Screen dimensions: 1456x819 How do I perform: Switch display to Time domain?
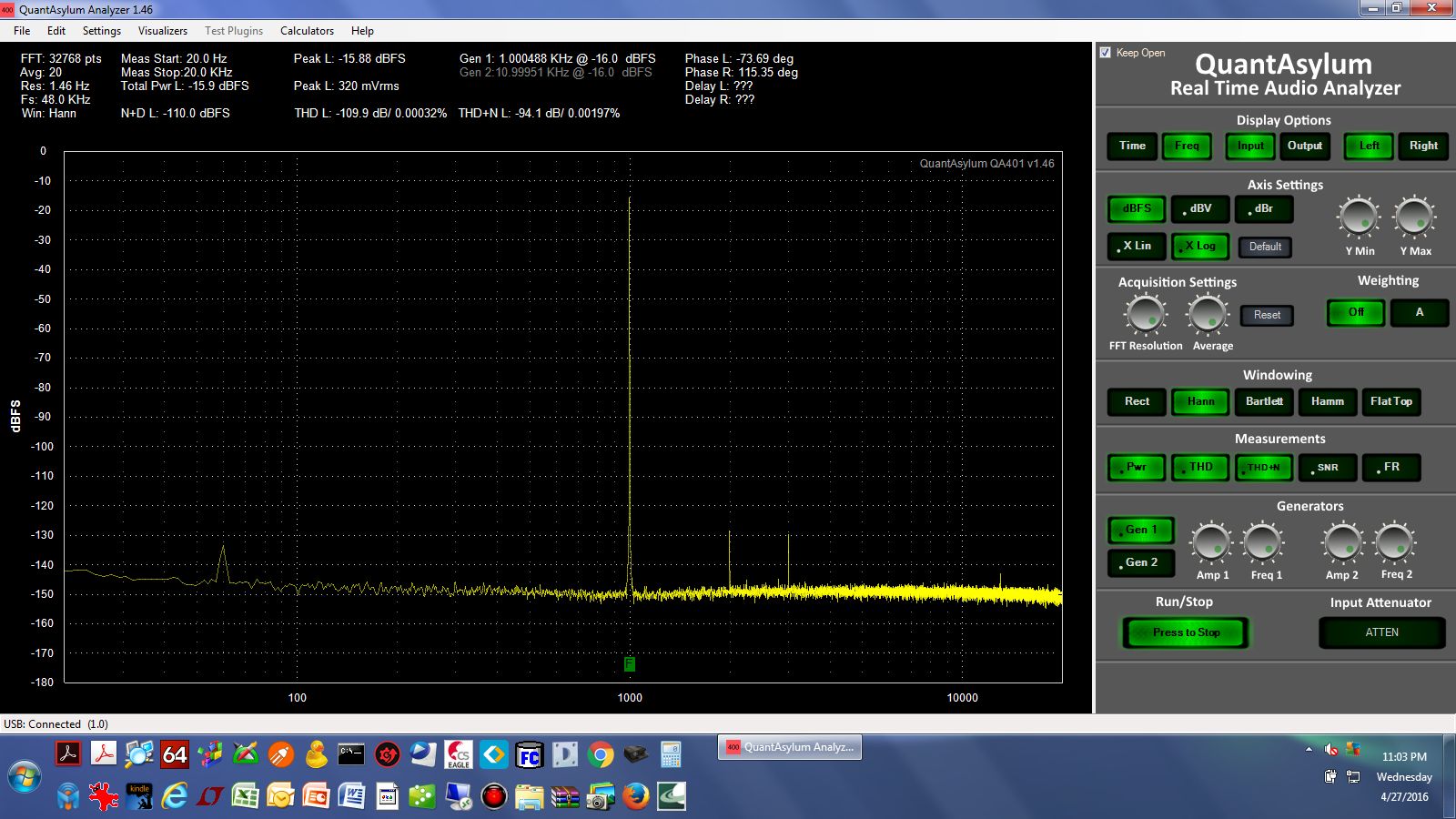[1132, 146]
